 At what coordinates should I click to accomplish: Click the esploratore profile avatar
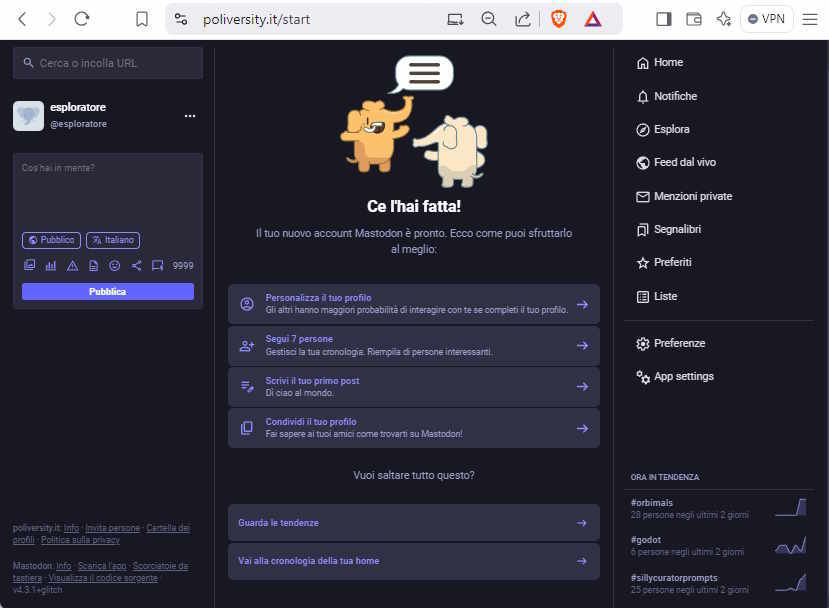click(29, 116)
